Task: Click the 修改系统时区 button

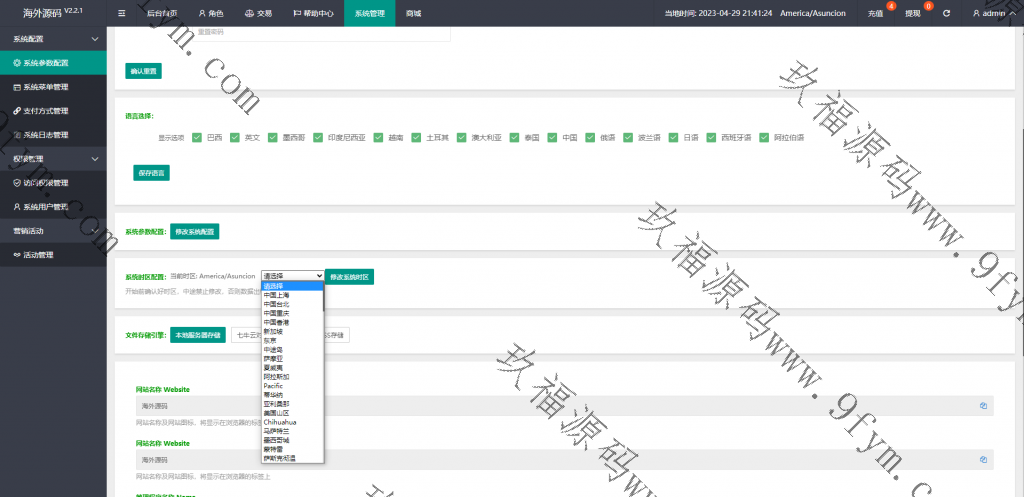Action: tap(349, 276)
